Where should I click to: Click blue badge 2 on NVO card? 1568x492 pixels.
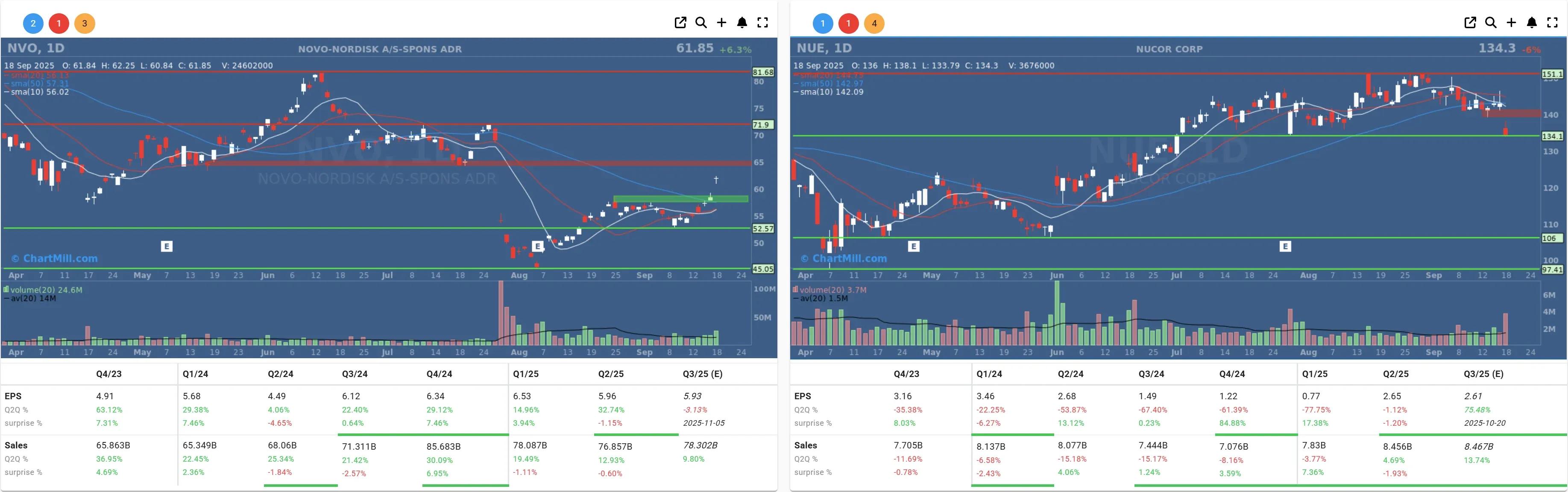[33, 24]
